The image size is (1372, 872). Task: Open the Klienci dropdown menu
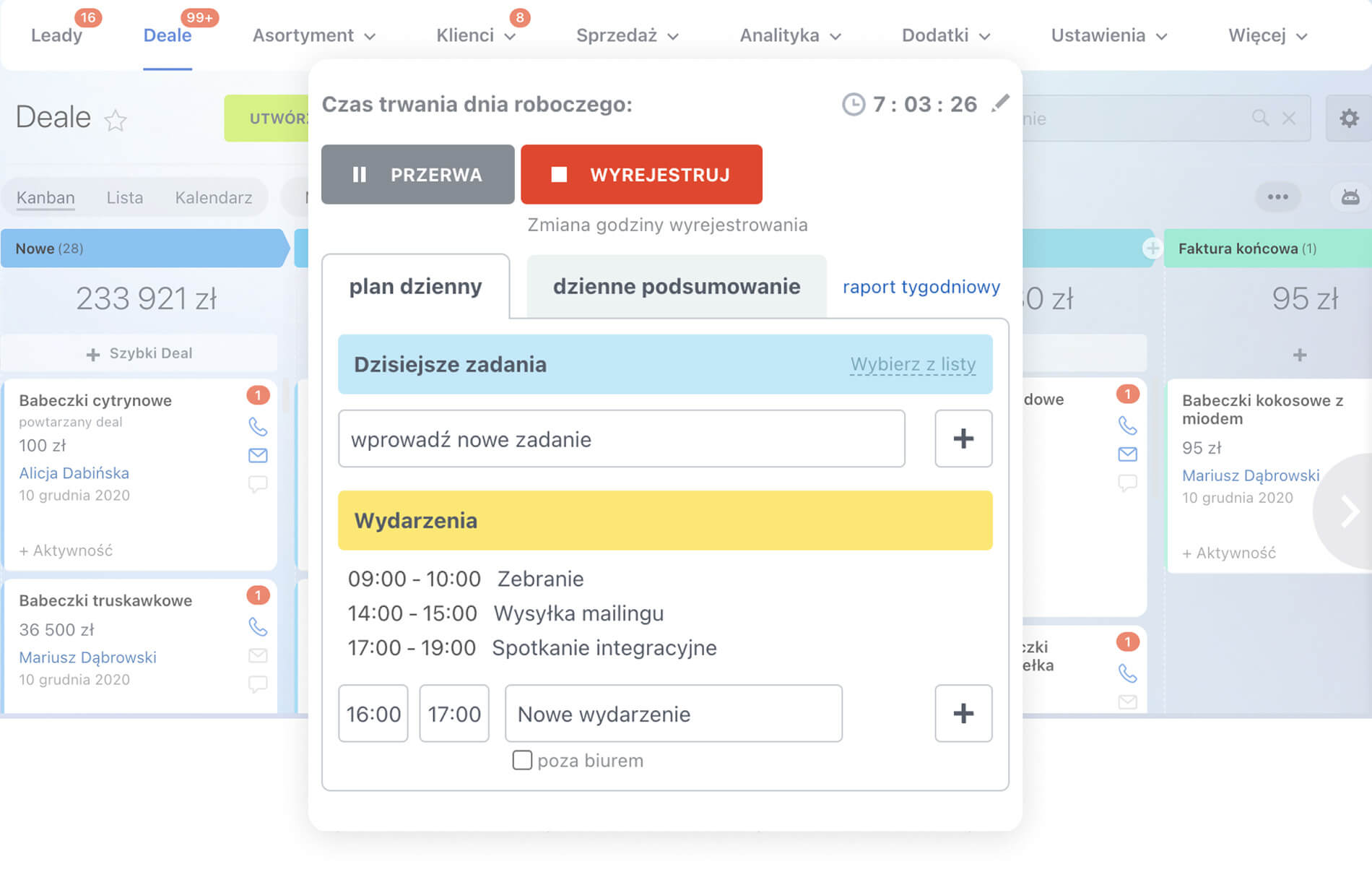coord(477,35)
